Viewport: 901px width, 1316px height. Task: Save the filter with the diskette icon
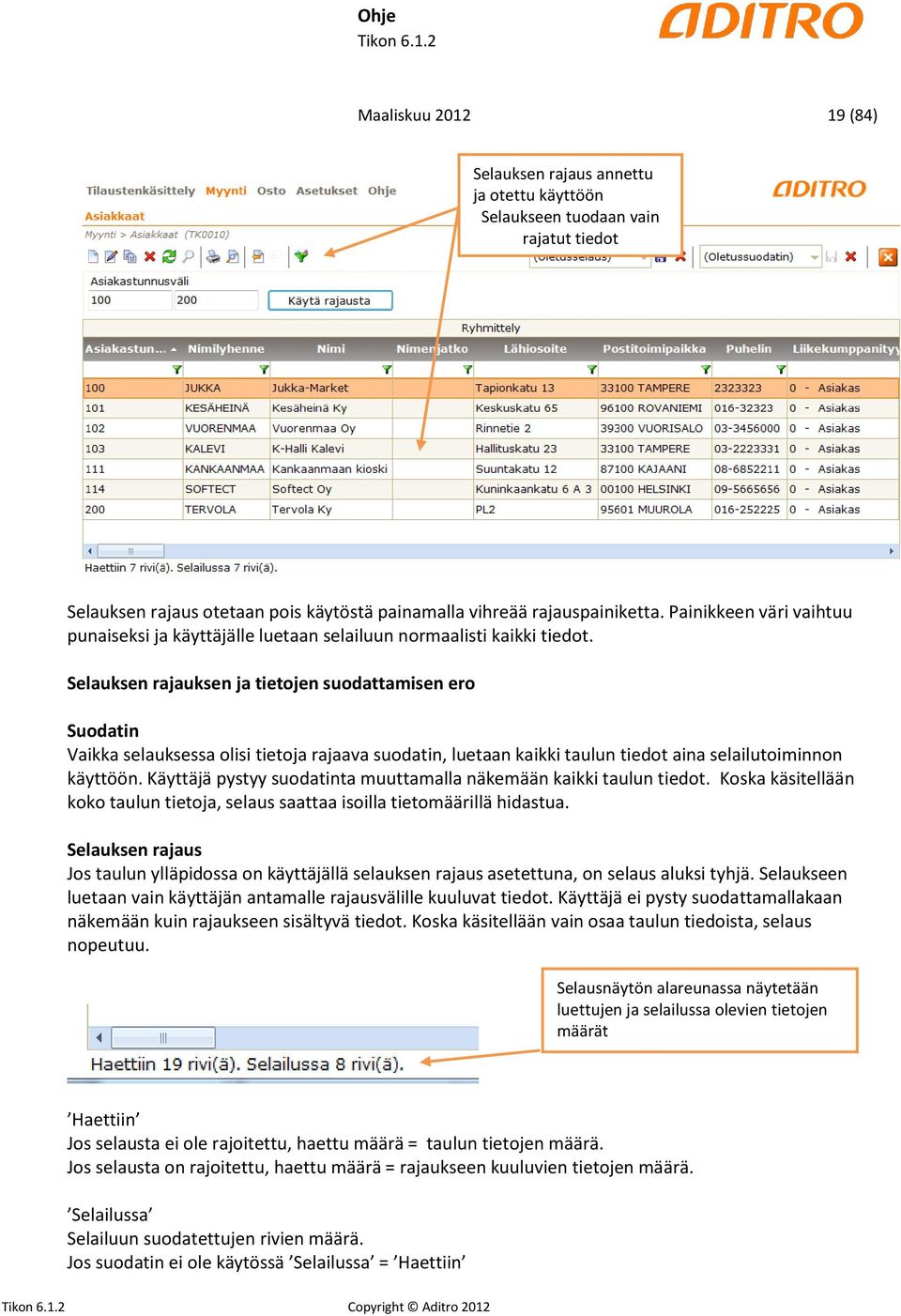[x=832, y=256]
